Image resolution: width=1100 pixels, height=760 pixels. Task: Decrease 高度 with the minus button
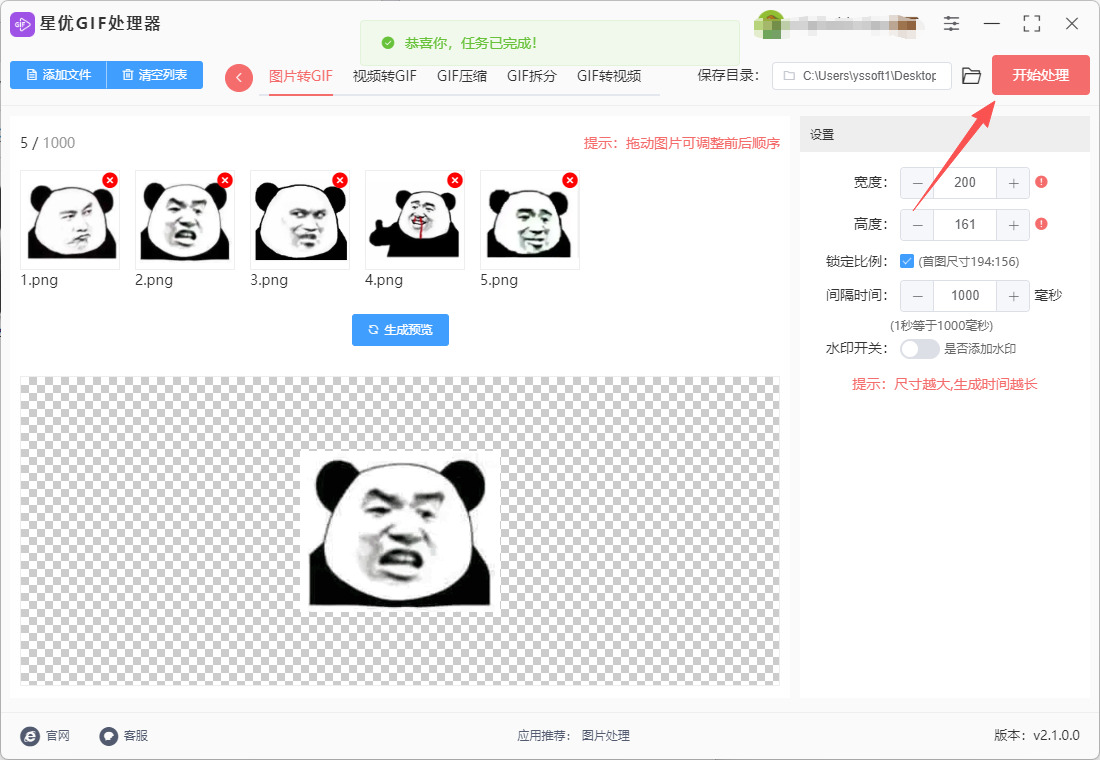pos(917,225)
